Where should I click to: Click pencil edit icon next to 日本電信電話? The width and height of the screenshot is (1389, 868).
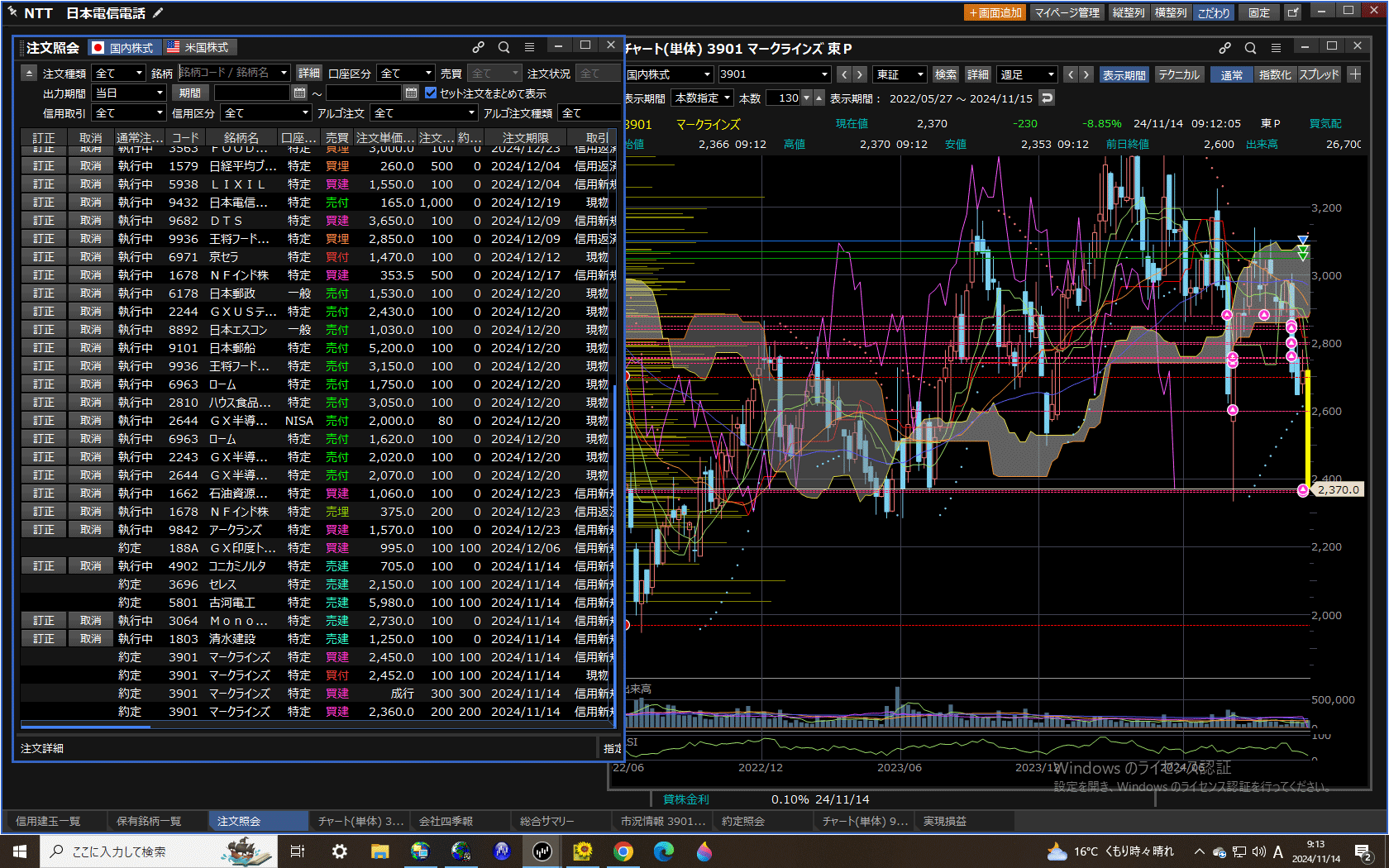[x=158, y=12]
